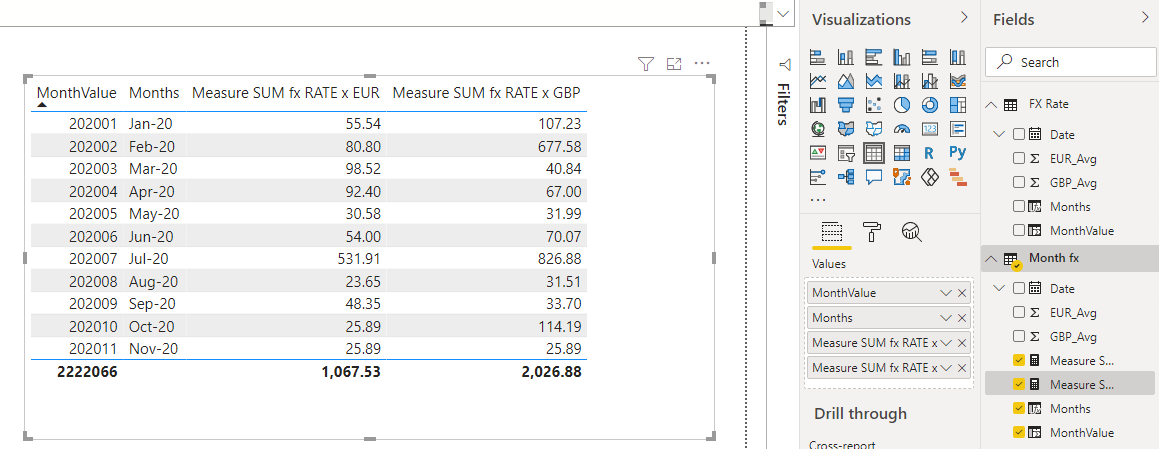Click the Fields Search box
Viewport: 1159px width, 449px height.
point(1070,62)
